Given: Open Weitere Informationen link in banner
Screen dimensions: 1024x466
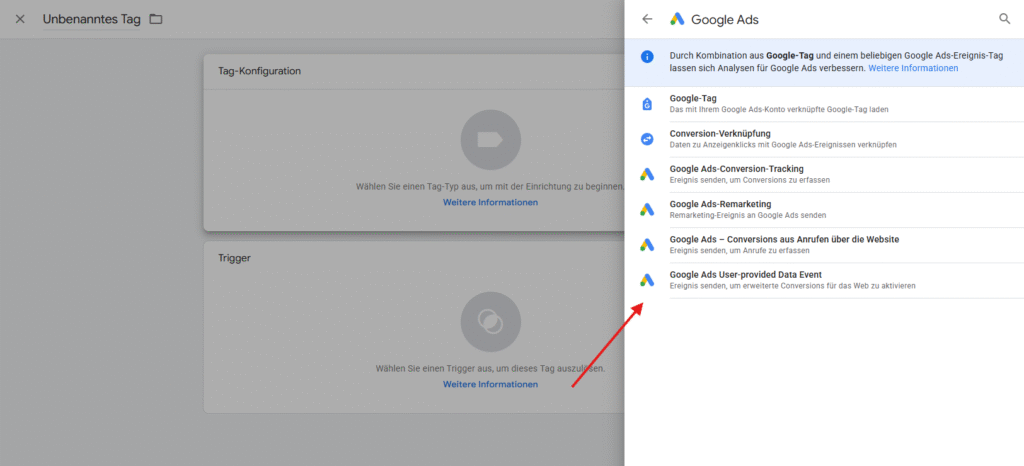Looking at the screenshot, I should (x=912, y=68).
